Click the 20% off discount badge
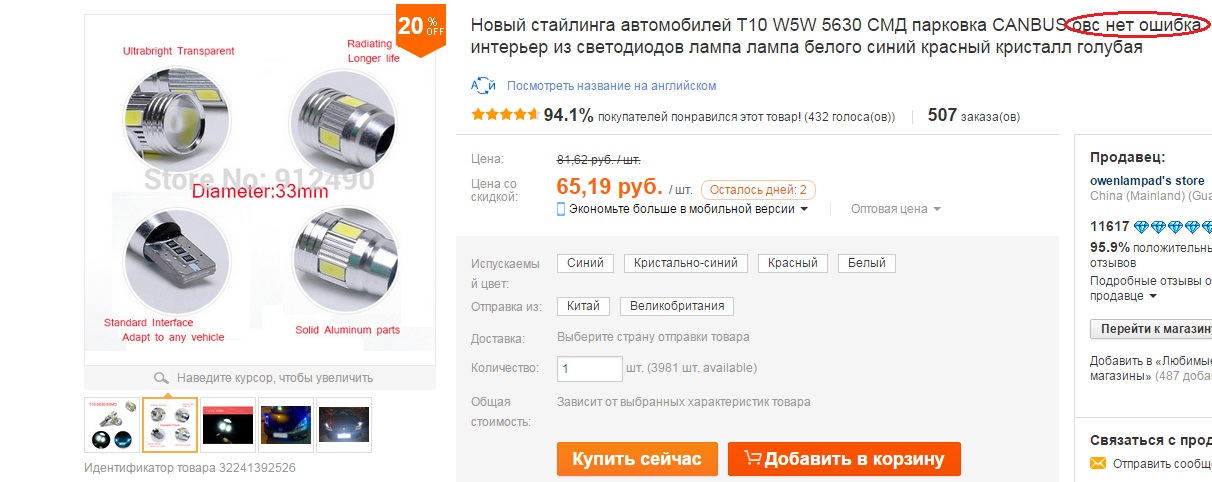 pos(421,26)
